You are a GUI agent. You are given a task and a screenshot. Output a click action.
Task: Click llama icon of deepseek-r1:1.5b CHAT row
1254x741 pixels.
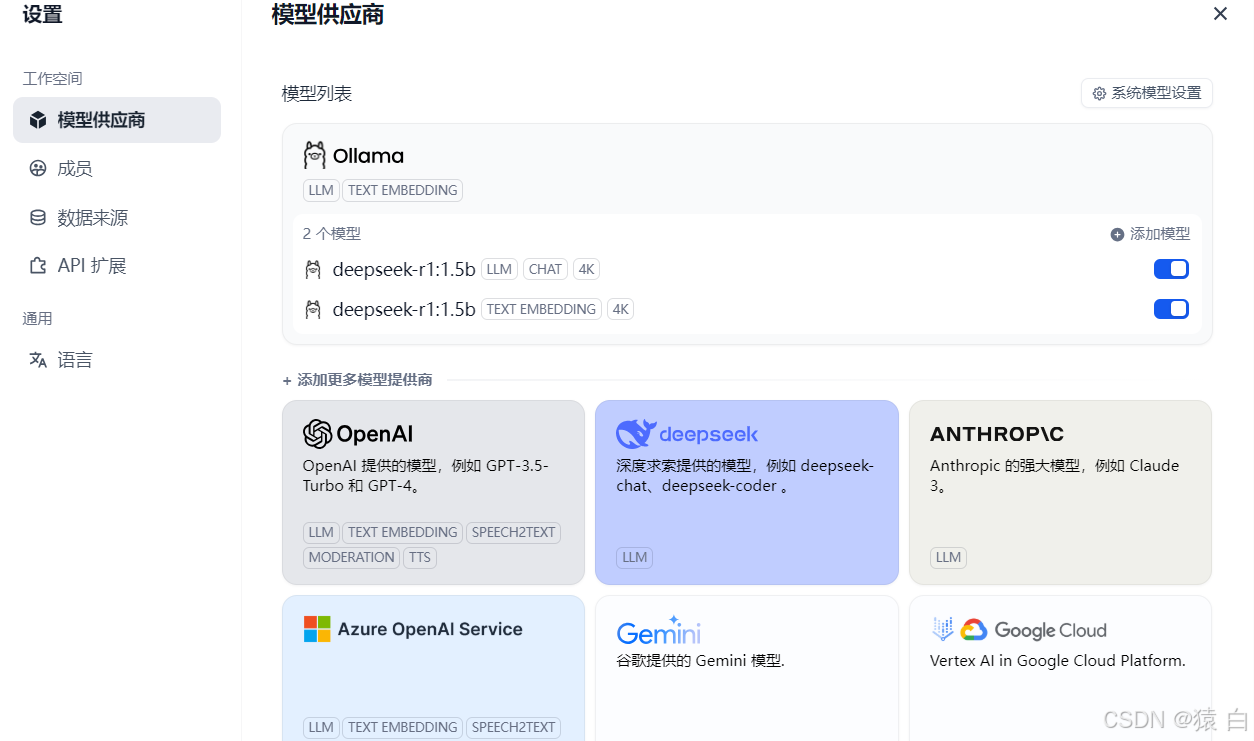[313, 269]
